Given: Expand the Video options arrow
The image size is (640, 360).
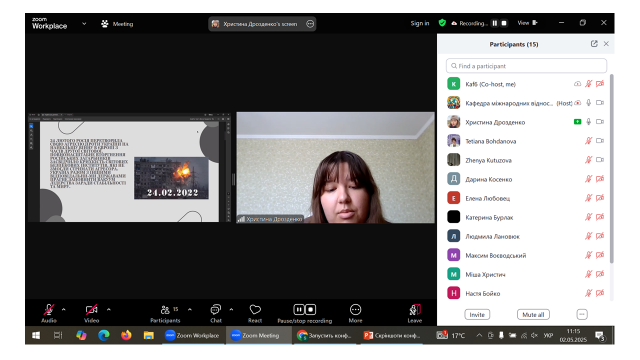Looking at the screenshot, I should (109, 310).
